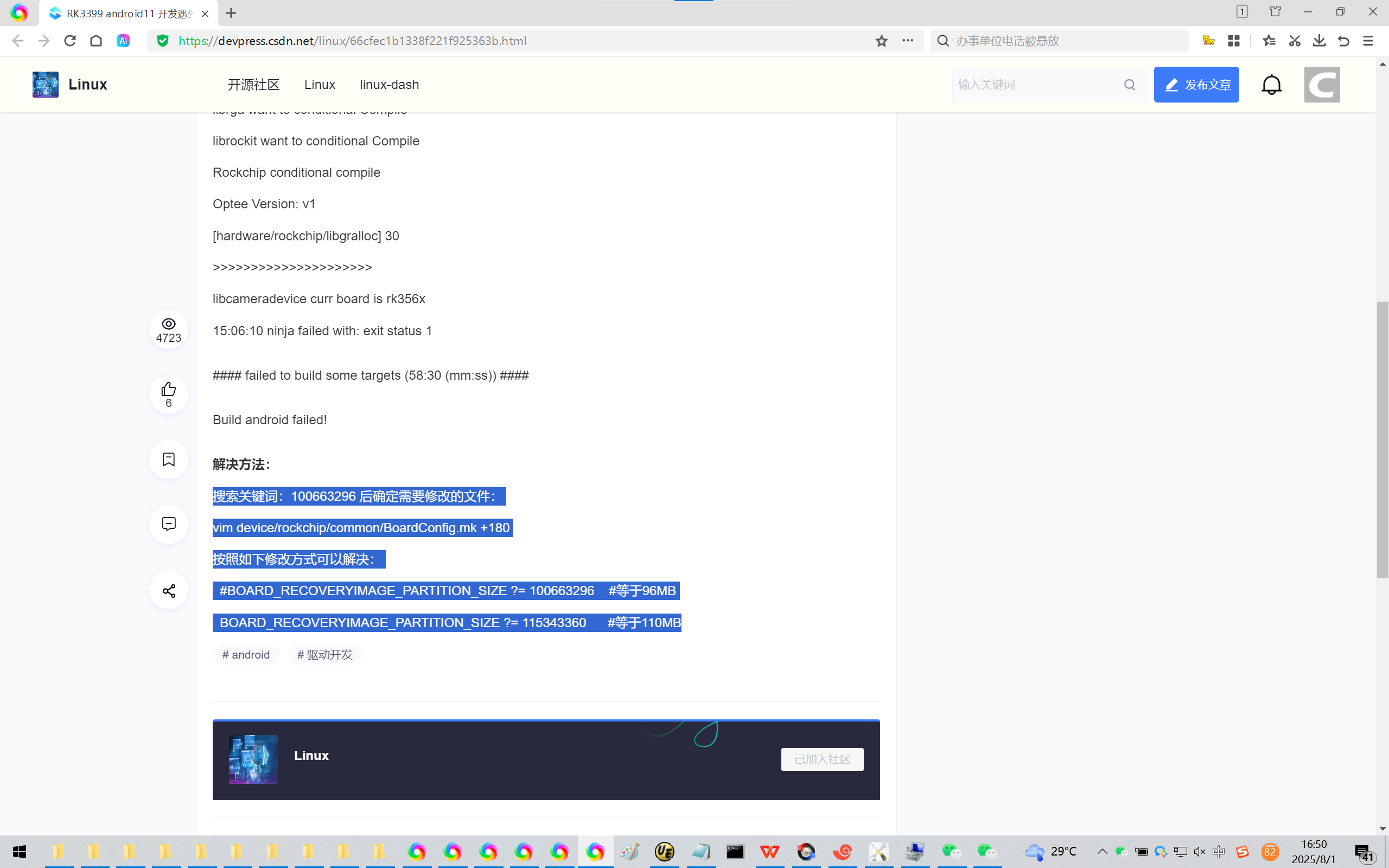Click the 已加入社区 button
Viewport: 1389px width, 868px height.
[x=822, y=759]
